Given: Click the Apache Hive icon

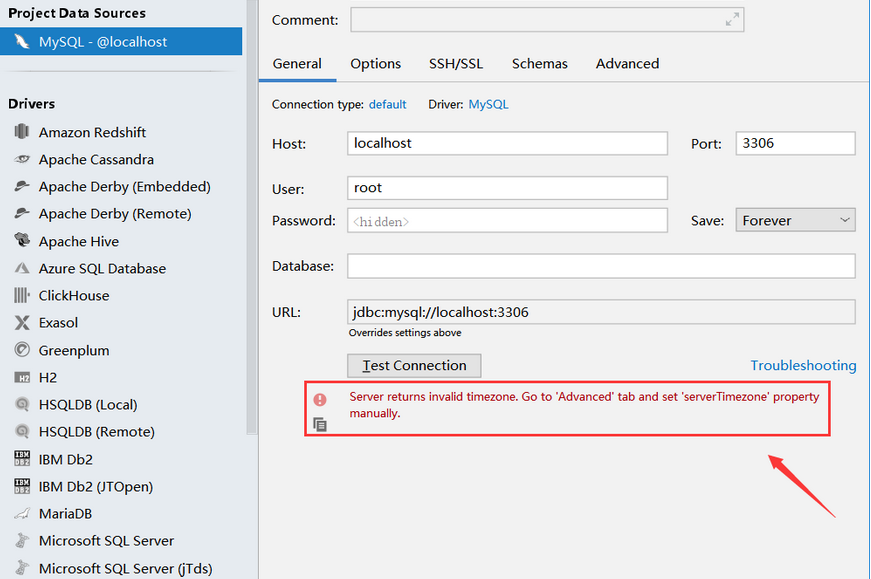Looking at the screenshot, I should (22, 240).
